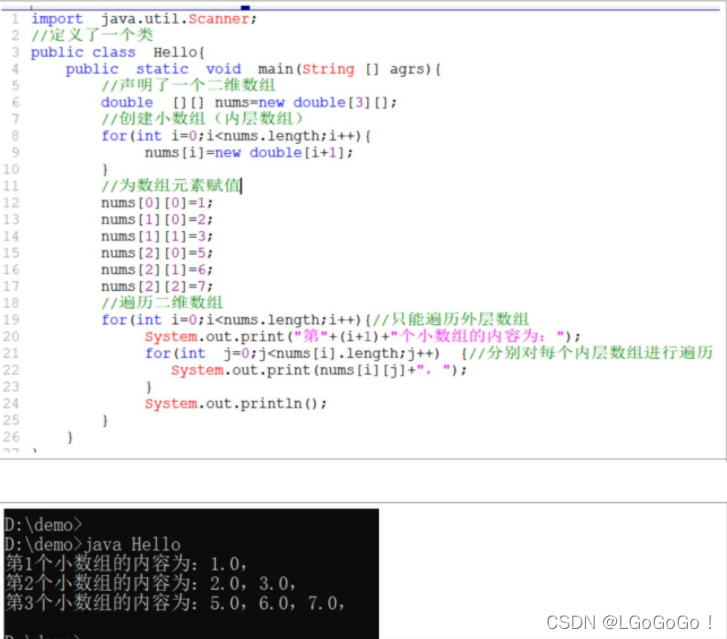The image size is (727, 639).
Task: Click the 'nums[2][0]=5;' line
Action: pyautogui.click(x=157, y=253)
